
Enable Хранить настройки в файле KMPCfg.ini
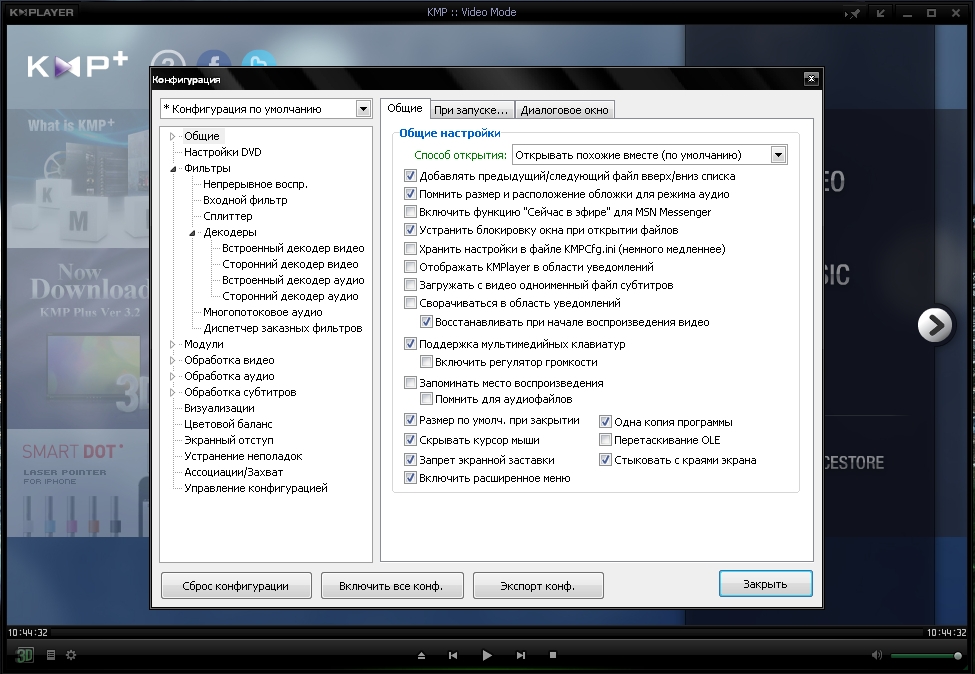click(x=410, y=249)
